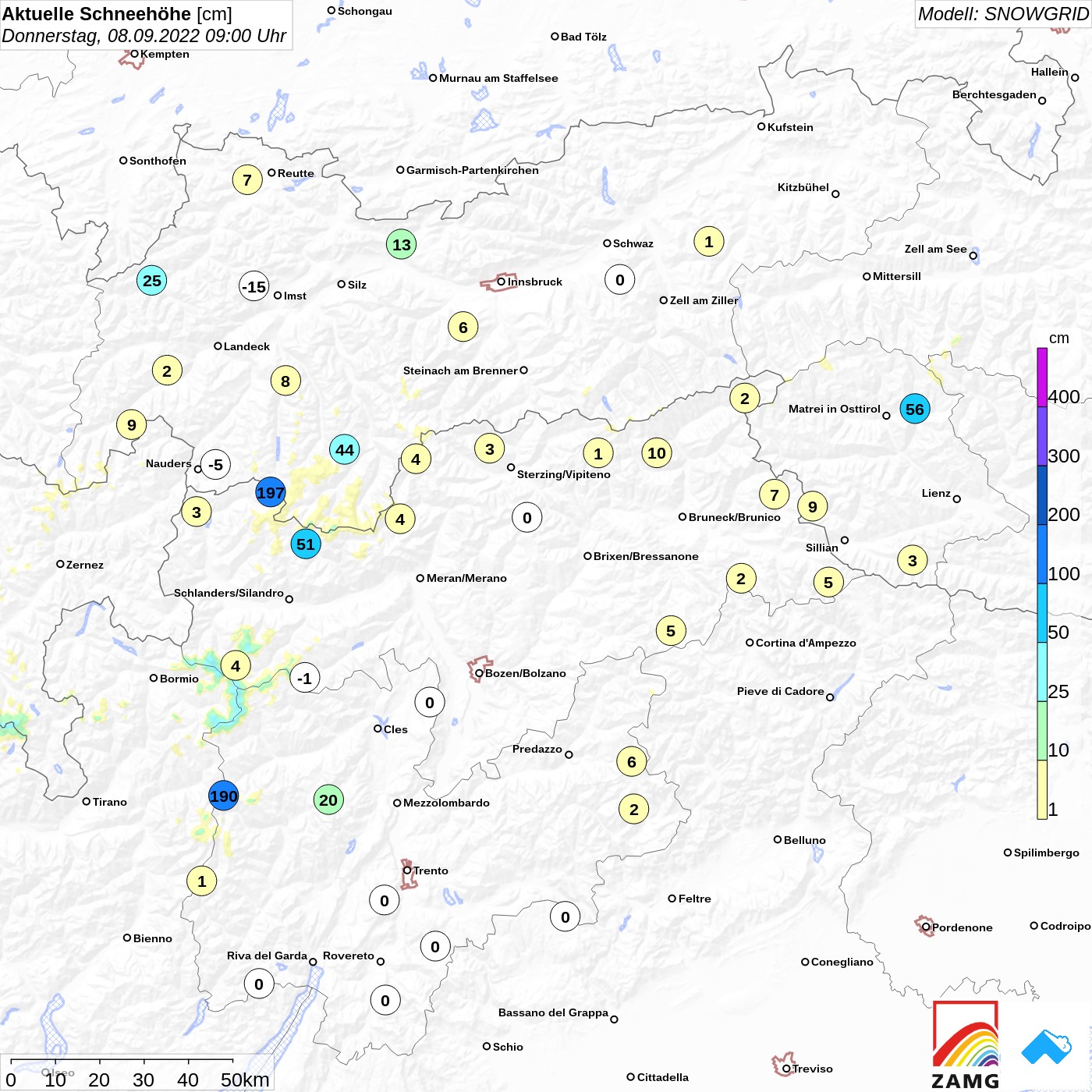This screenshot has width=1092, height=1092.
Task: Click the Brixen/Bressanone label
Action: click(x=646, y=556)
